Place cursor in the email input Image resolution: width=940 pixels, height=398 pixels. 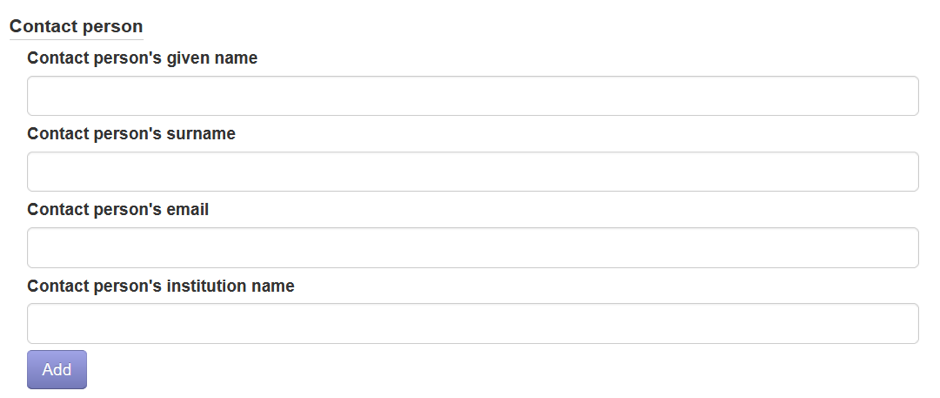pos(472,248)
